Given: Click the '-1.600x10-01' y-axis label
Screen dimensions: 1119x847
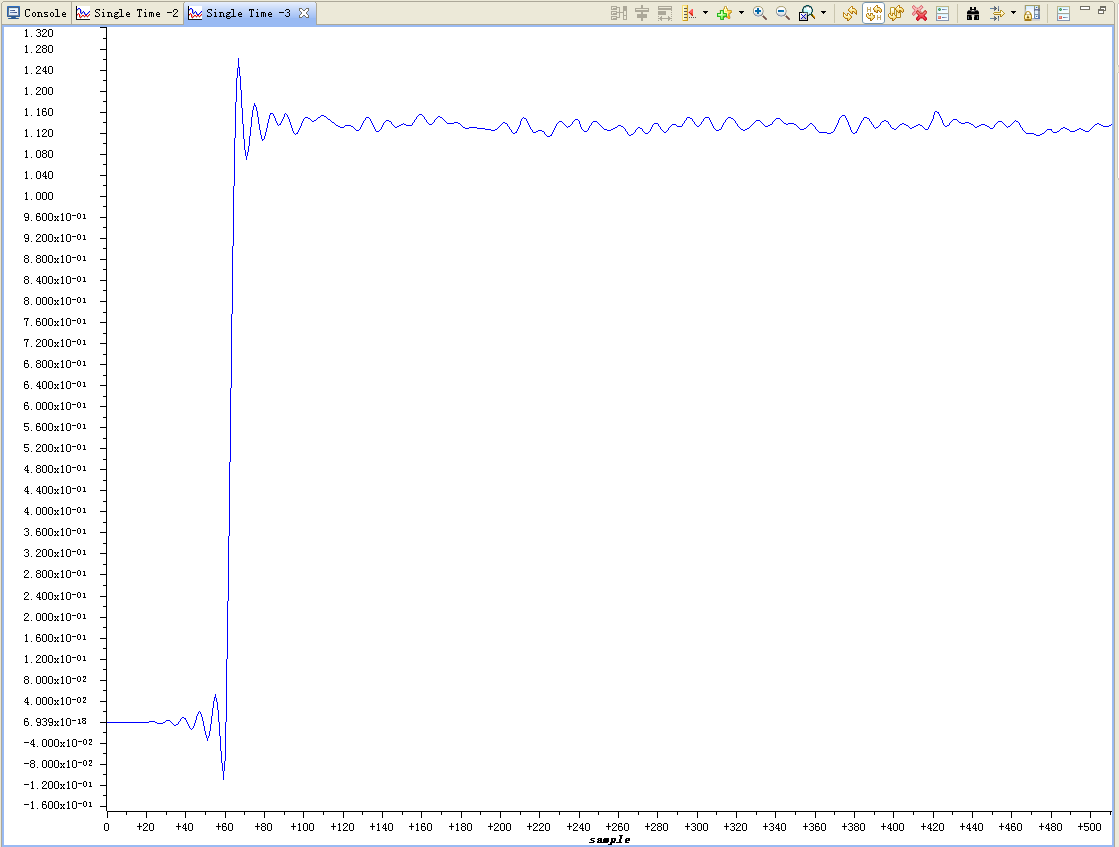Looking at the screenshot, I should [58, 805].
